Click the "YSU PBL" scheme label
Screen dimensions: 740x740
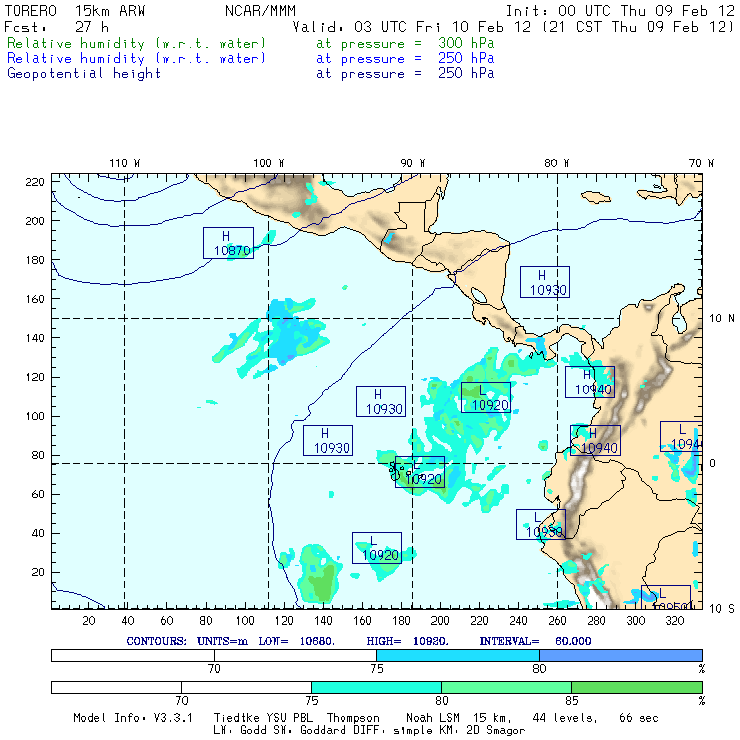288,718
